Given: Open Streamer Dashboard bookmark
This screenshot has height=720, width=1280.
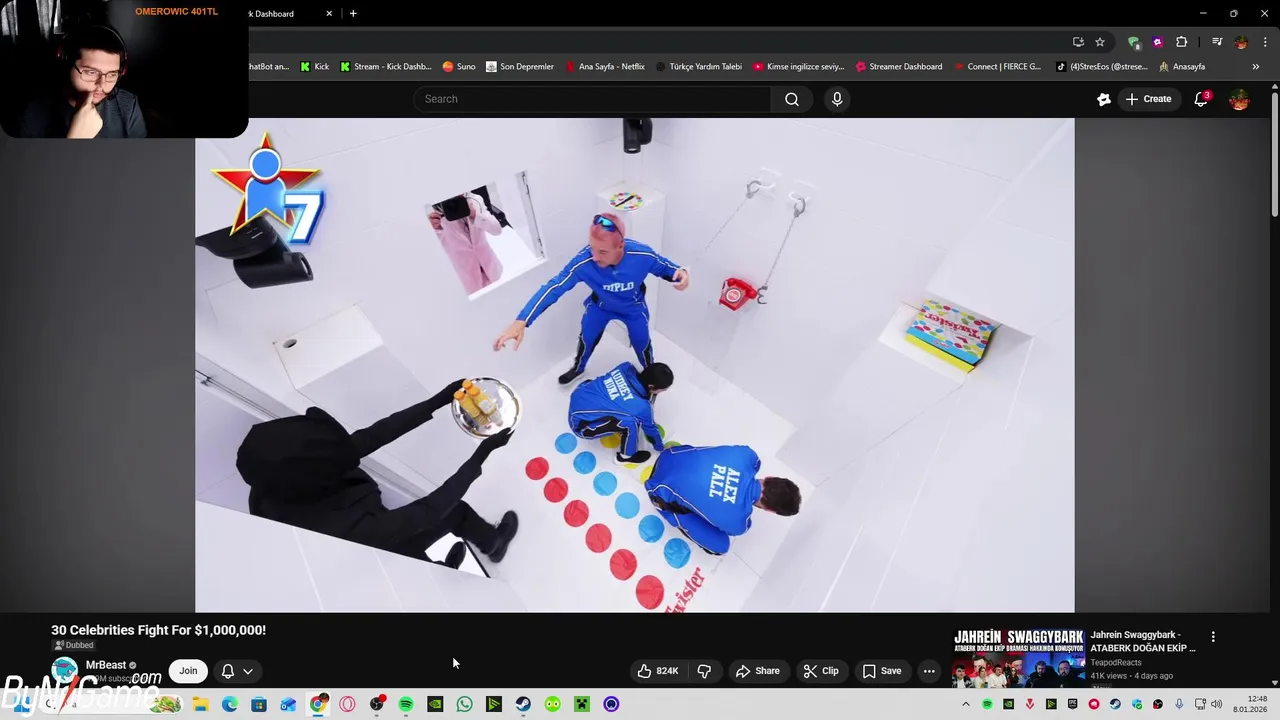Looking at the screenshot, I should pyautogui.click(x=898, y=67).
